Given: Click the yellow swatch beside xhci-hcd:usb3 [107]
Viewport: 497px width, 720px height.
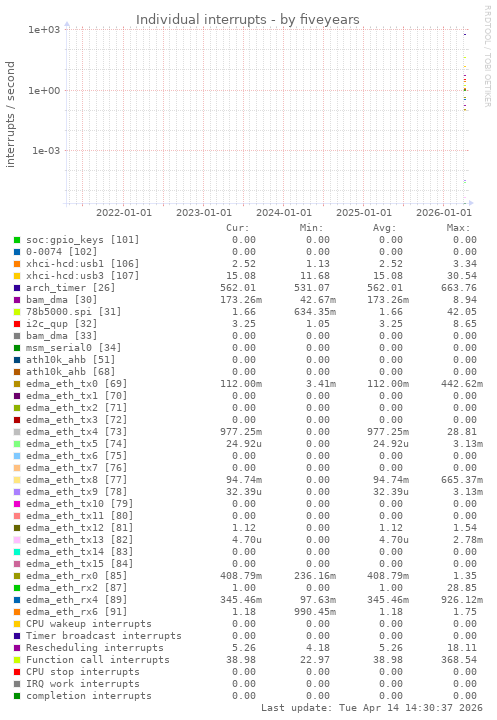Looking at the screenshot, I should click(17, 276).
